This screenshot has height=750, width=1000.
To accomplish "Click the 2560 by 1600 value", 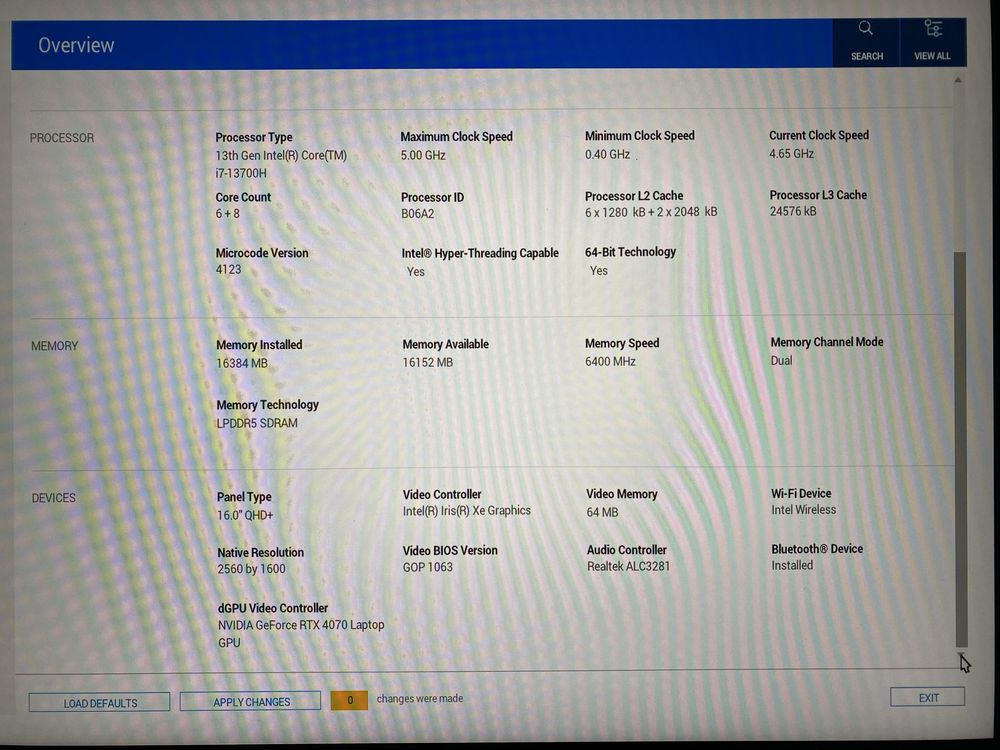I will point(251,569).
